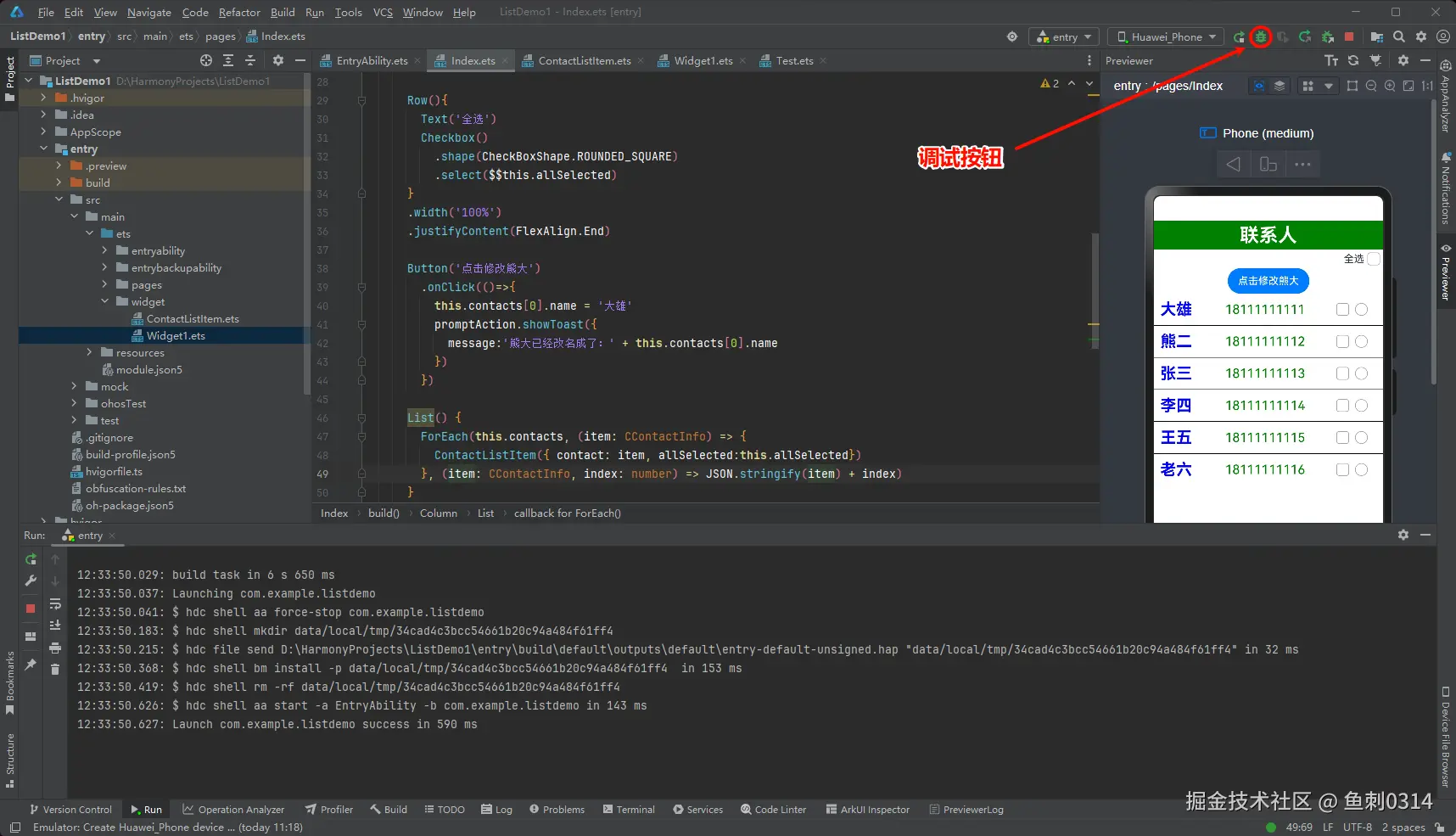Open the search magnifier in the top toolbar
Image resolution: width=1456 pixels, height=836 pixels.
point(1399,36)
